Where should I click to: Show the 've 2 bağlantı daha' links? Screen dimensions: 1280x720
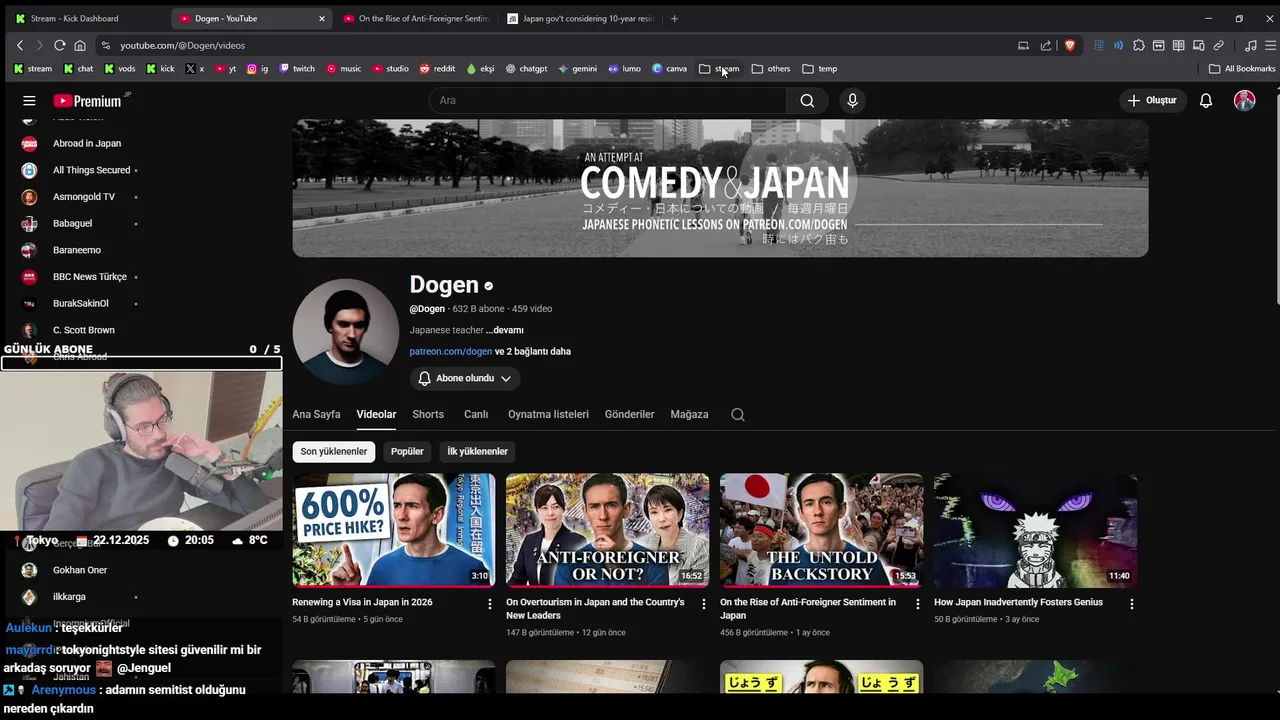coord(533,351)
